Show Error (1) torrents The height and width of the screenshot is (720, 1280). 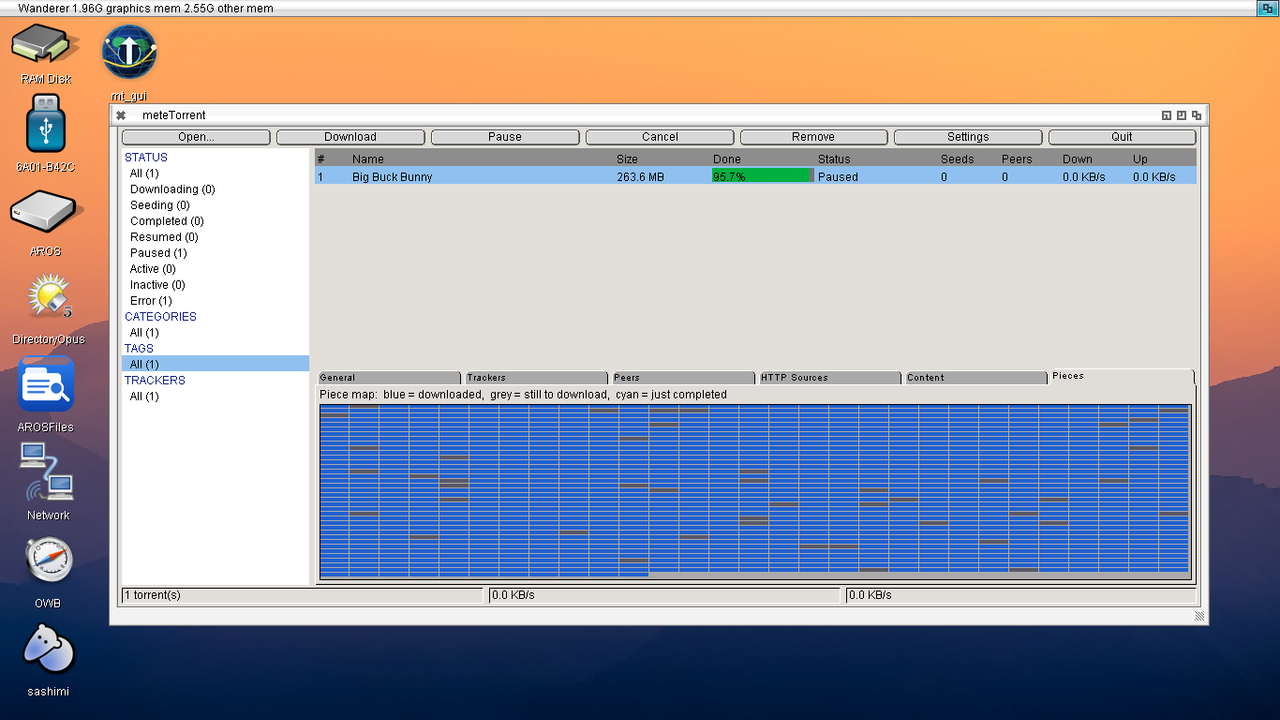151,301
